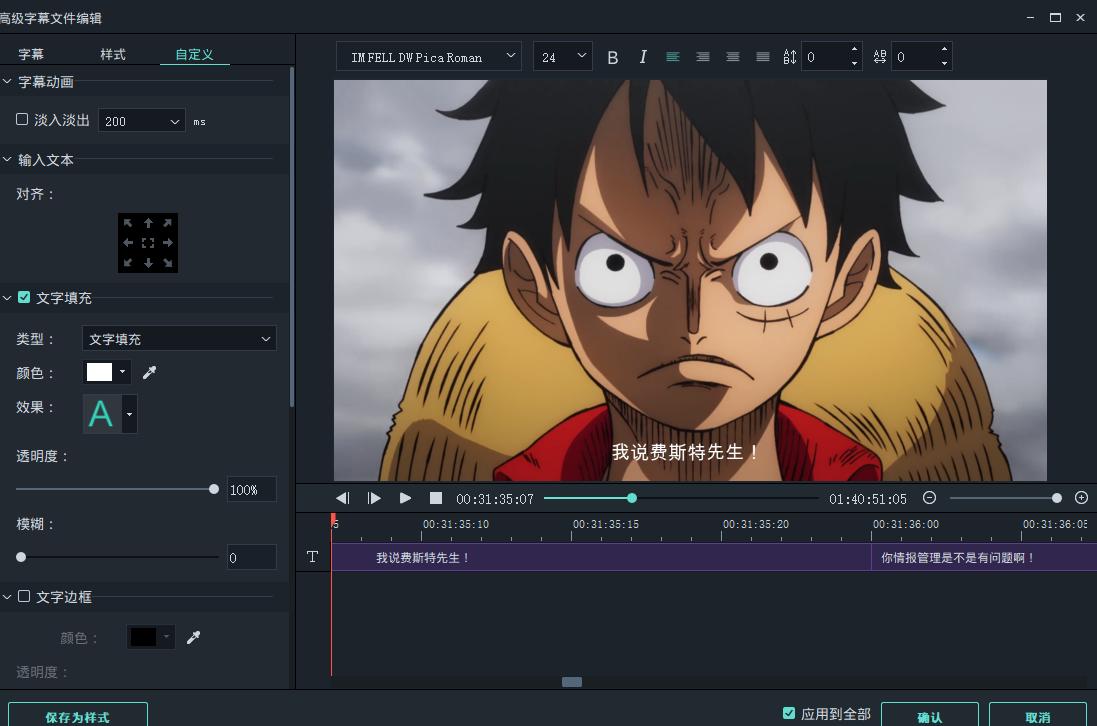Zoom in the timeline with plus icon
This screenshot has height=726, width=1097.
pyautogui.click(x=1081, y=498)
